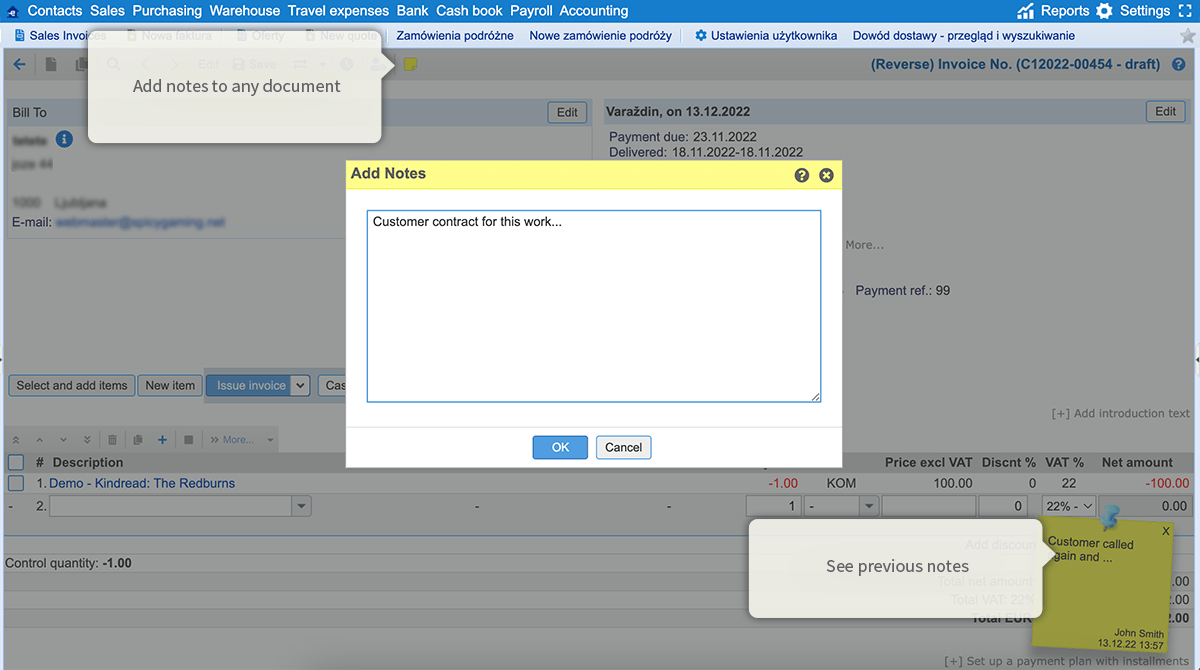Check the select-all checkbox in Description header
1200x670 pixels.
click(15, 462)
